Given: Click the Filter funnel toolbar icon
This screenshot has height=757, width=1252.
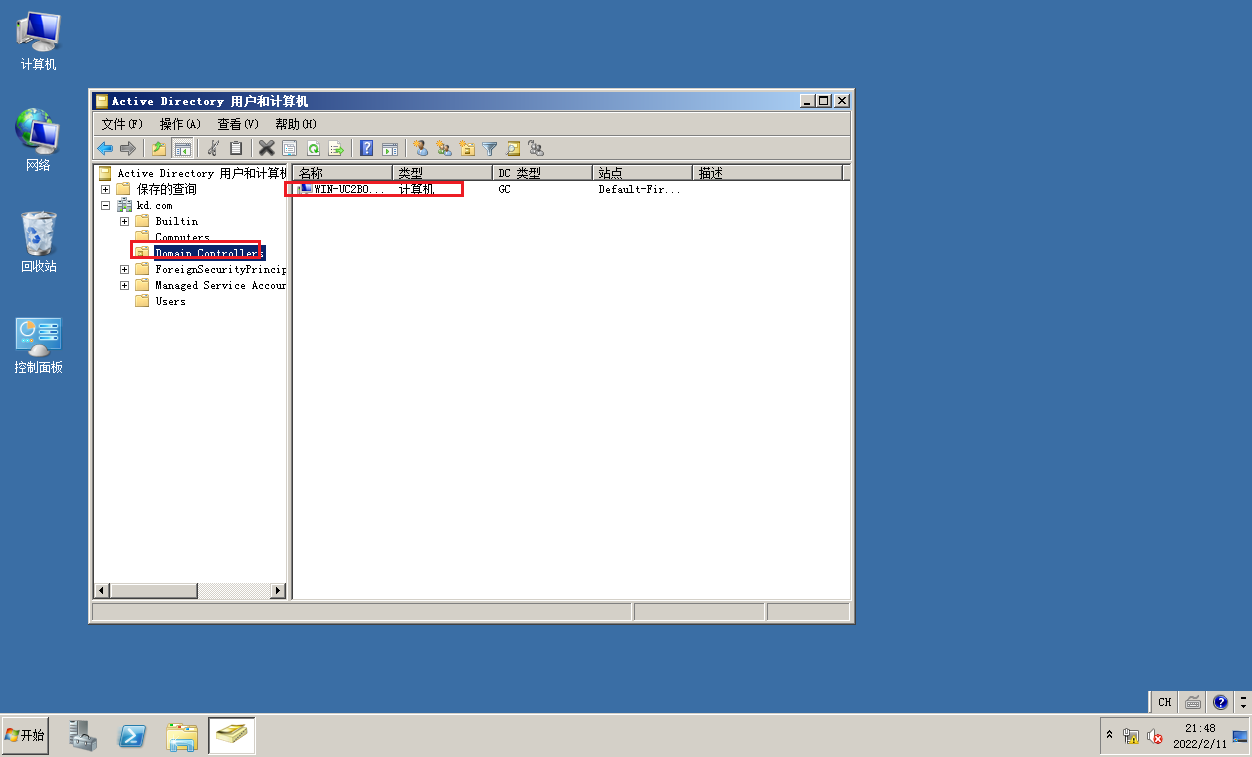Looking at the screenshot, I should (x=490, y=148).
